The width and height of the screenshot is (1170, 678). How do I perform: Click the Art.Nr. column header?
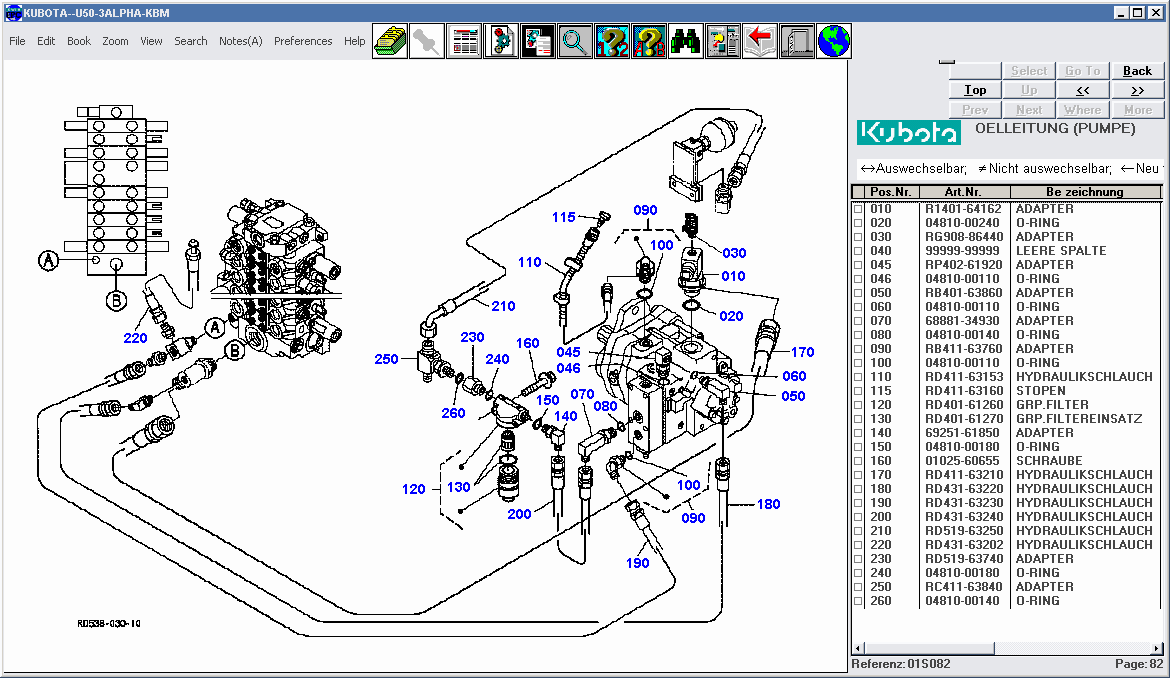(x=964, y=192)
